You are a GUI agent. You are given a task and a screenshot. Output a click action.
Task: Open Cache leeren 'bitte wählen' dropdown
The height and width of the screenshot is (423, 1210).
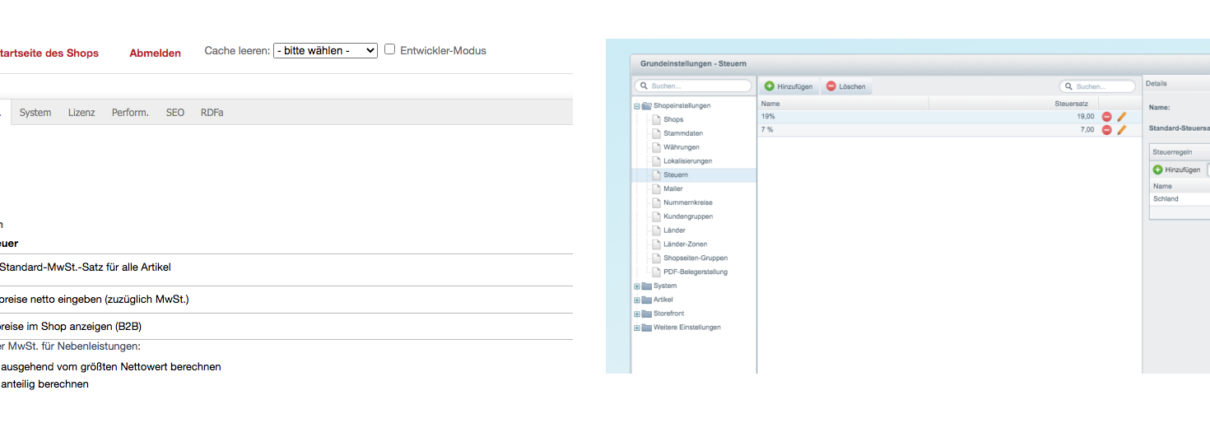325,50
